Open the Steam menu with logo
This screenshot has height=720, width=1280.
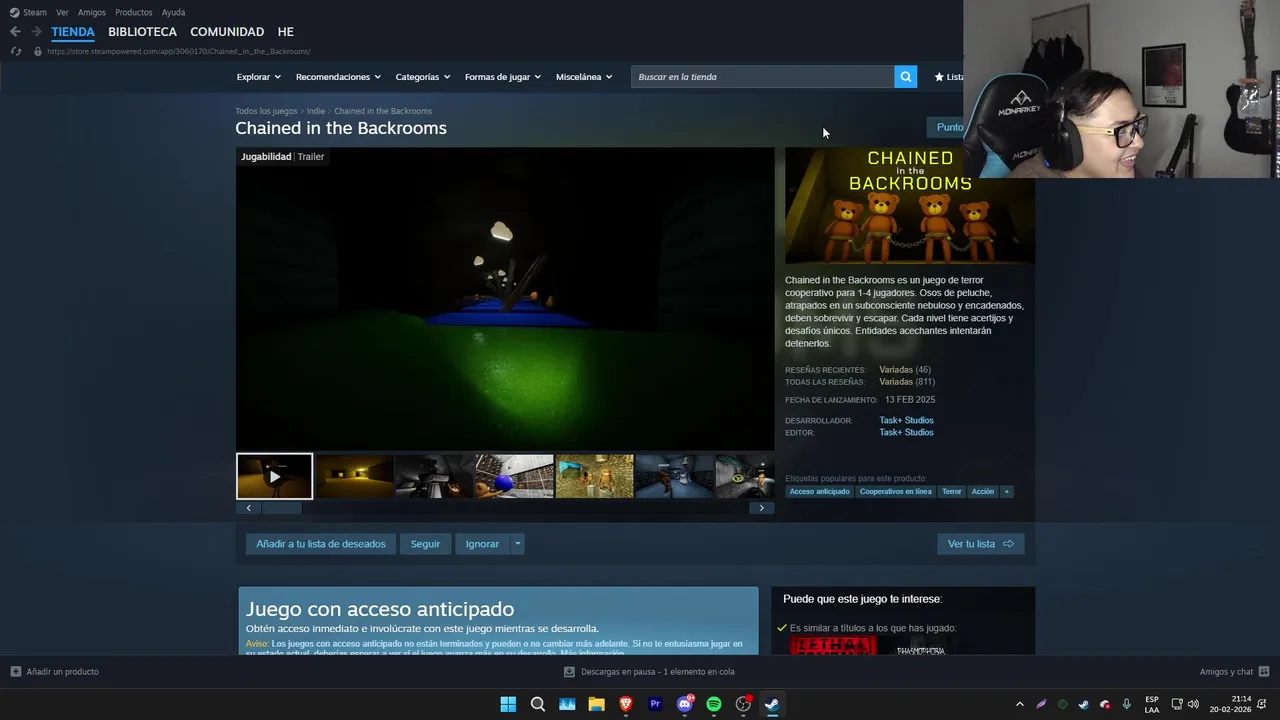(28, 12)
